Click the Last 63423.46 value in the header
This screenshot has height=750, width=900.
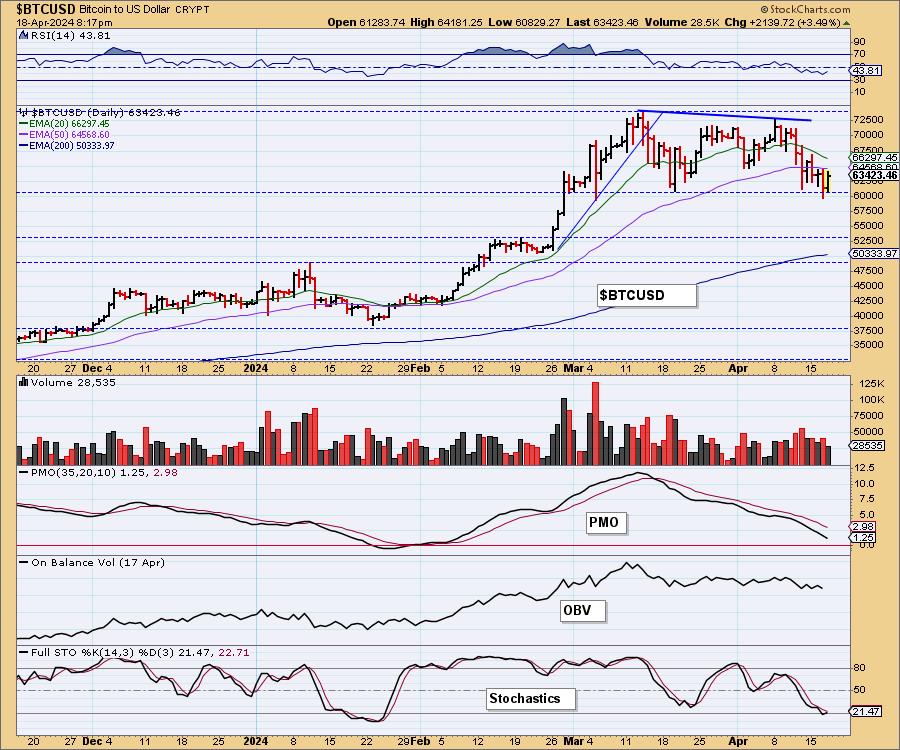coord(602,22)
